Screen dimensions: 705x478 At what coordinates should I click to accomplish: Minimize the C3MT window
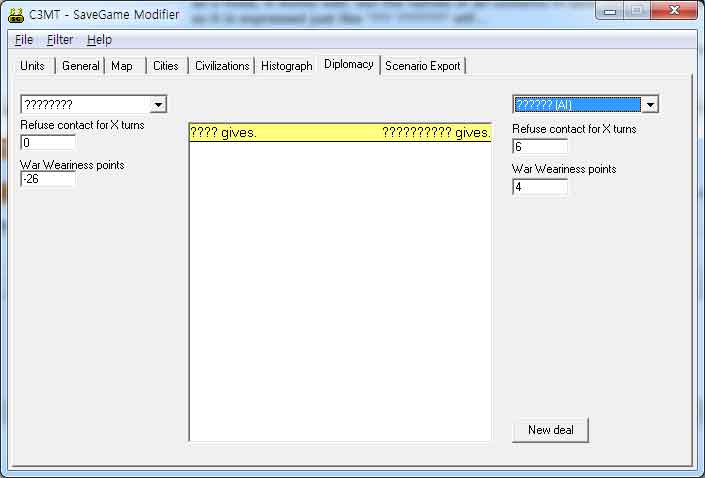tap(610, 11)
